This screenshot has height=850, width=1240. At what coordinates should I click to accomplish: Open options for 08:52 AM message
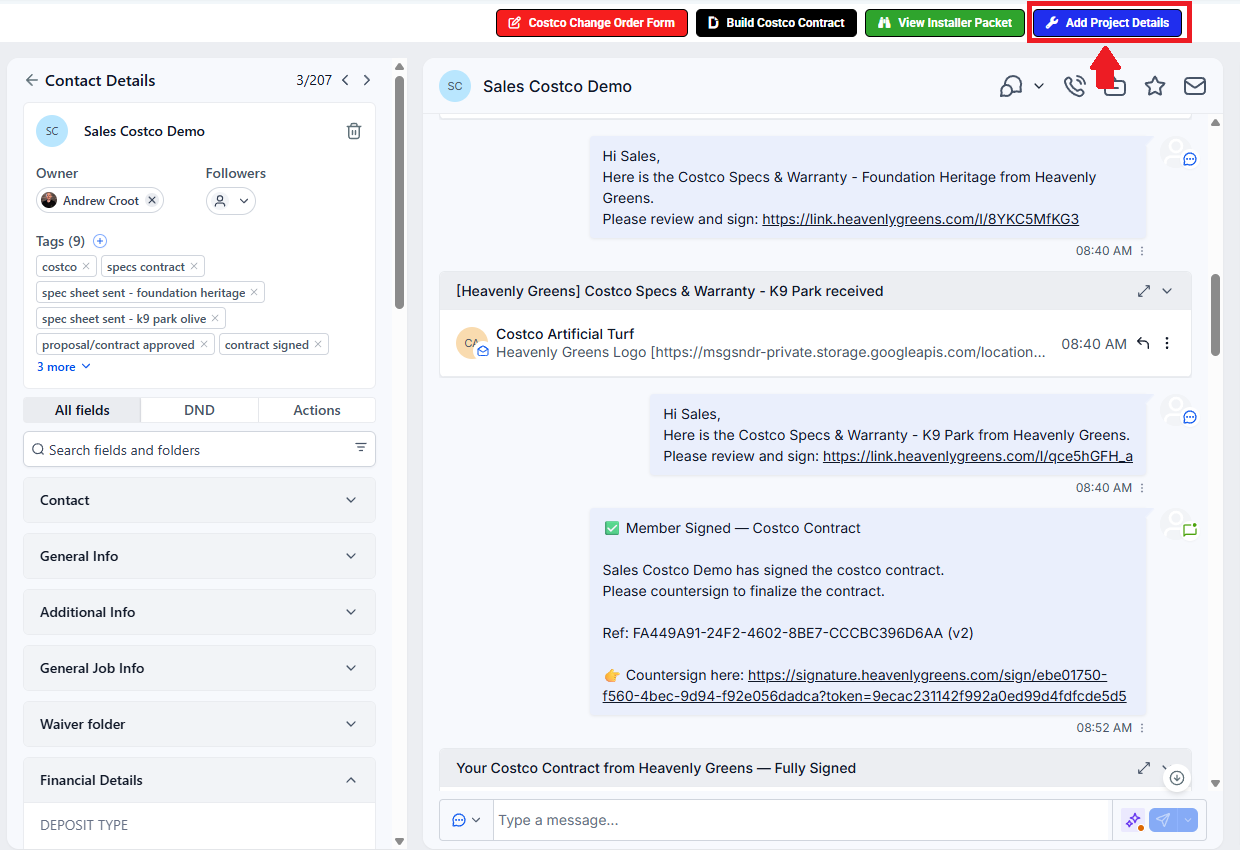pyautogui.click(x=1142, y=728)
